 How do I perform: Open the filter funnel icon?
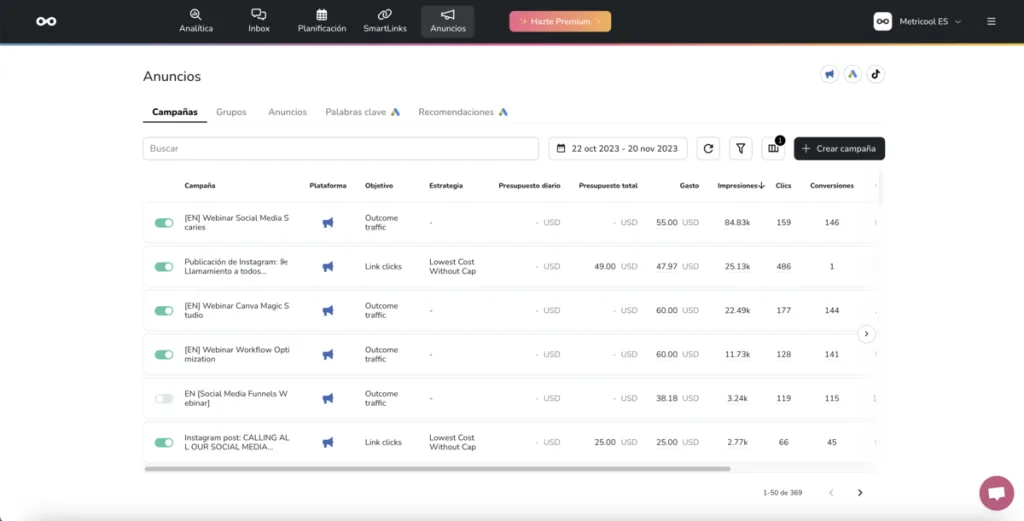click(x=741, y=148)
